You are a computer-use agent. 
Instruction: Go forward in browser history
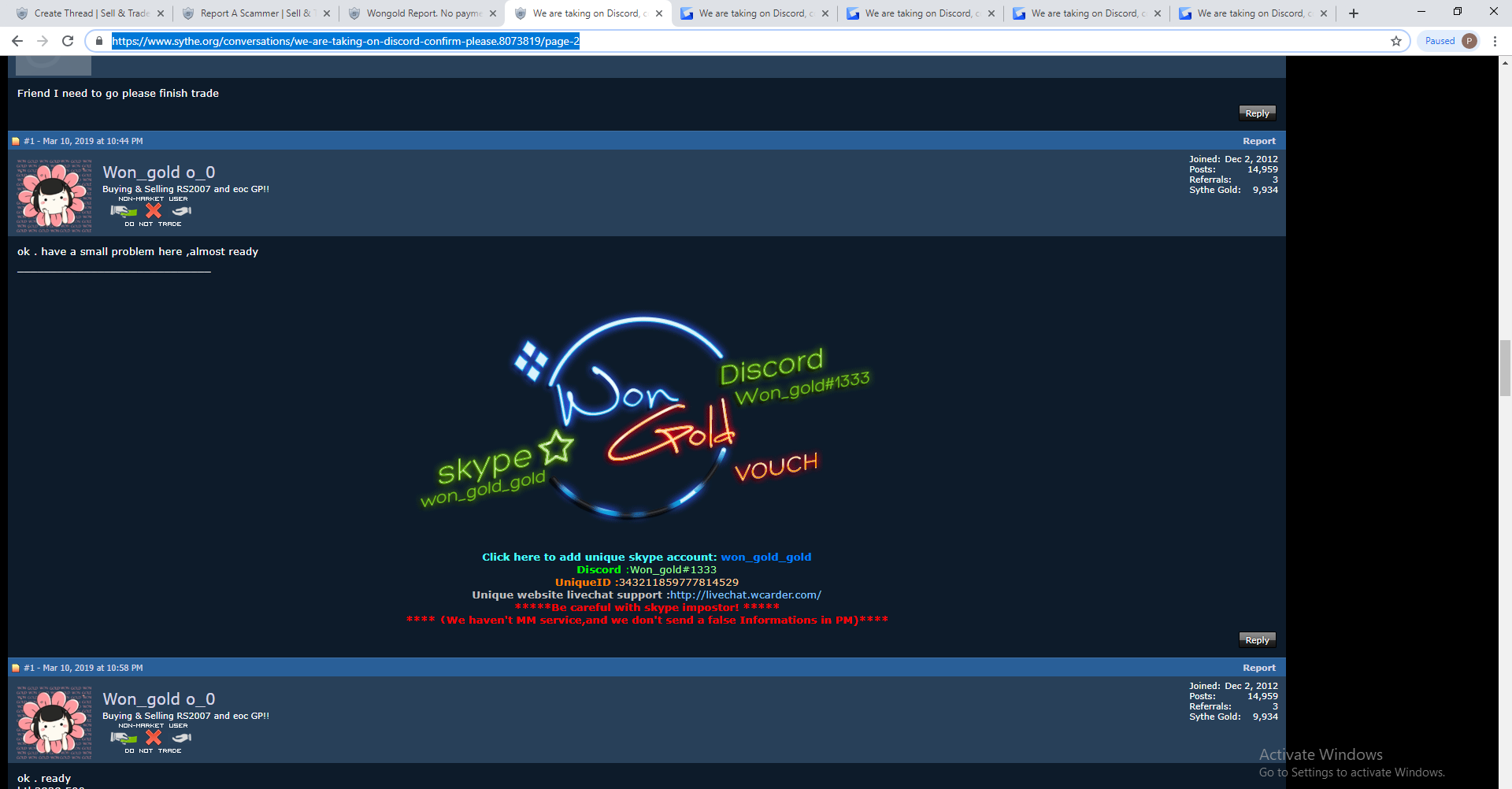[x=43, y=41]
